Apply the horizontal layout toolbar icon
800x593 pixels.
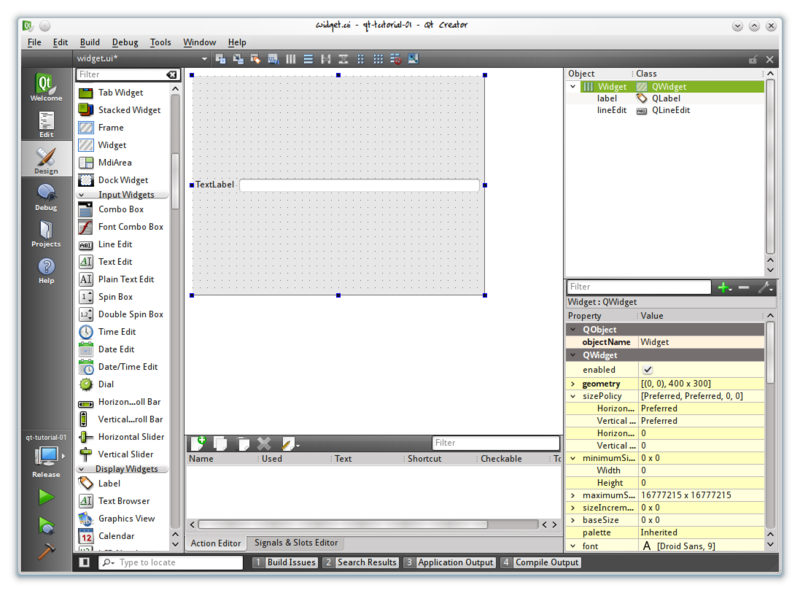click(x=291, y=59)
